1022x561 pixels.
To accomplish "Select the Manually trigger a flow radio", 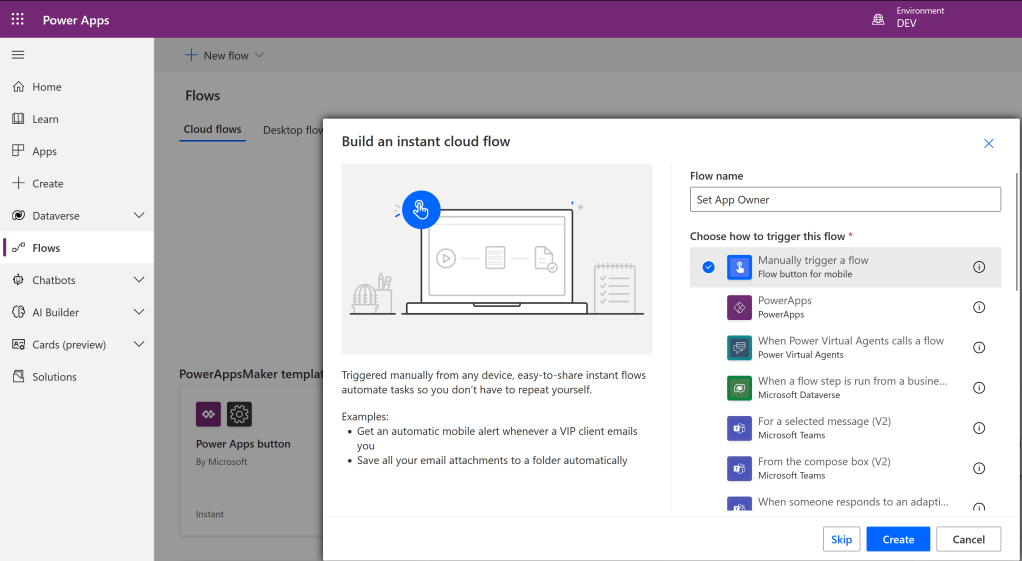I will (708, 267).
